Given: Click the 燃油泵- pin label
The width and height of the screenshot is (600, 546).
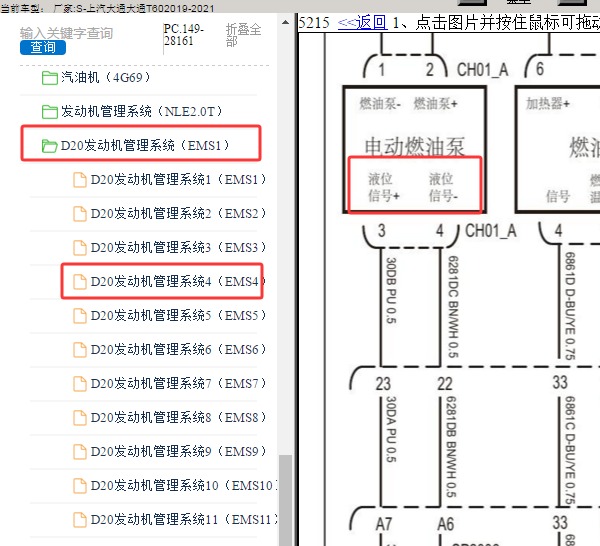Looking at the screenshot, I should click(x=380, y=103).
